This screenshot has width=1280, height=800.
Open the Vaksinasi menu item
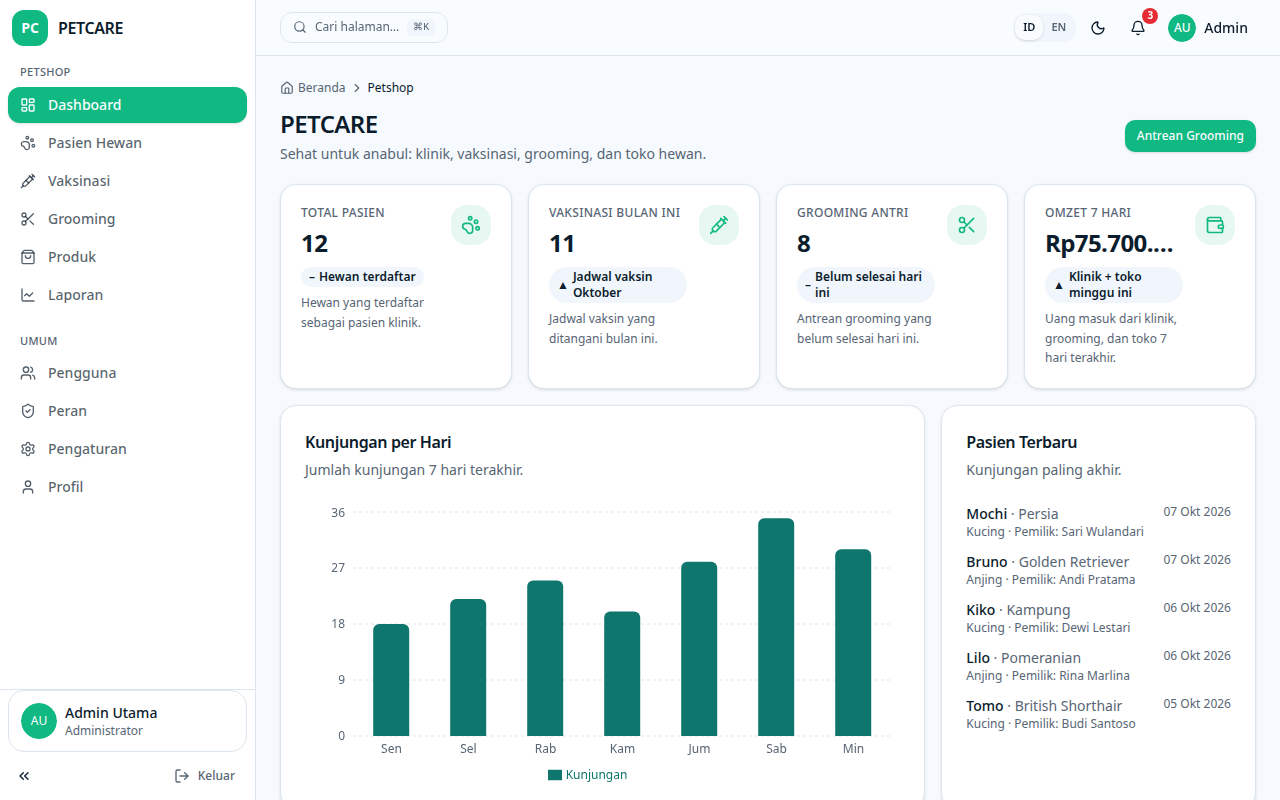(127, 181)
